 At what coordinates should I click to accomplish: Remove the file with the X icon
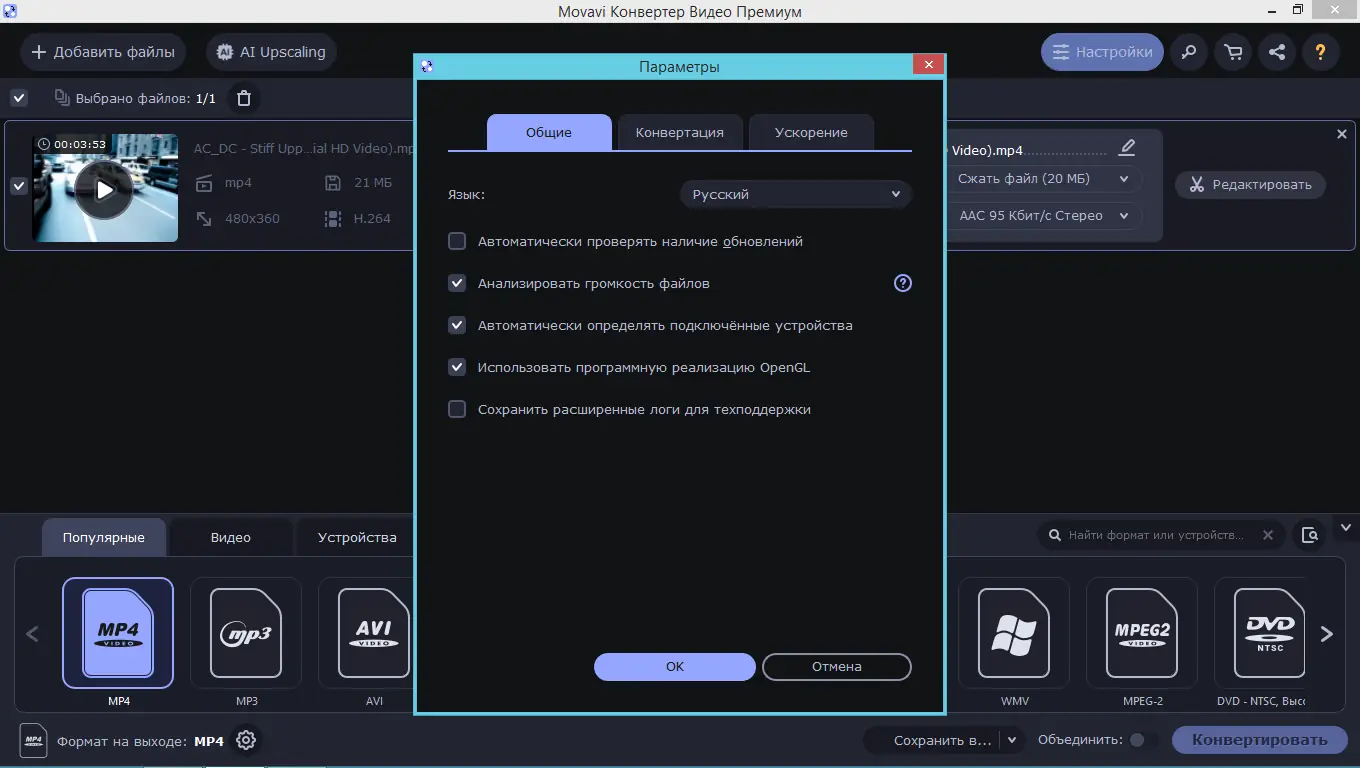1342,134
